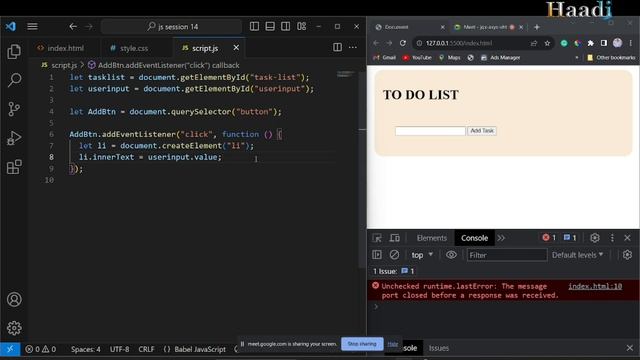Click the to-do task text input

click(x=430, y=131)
